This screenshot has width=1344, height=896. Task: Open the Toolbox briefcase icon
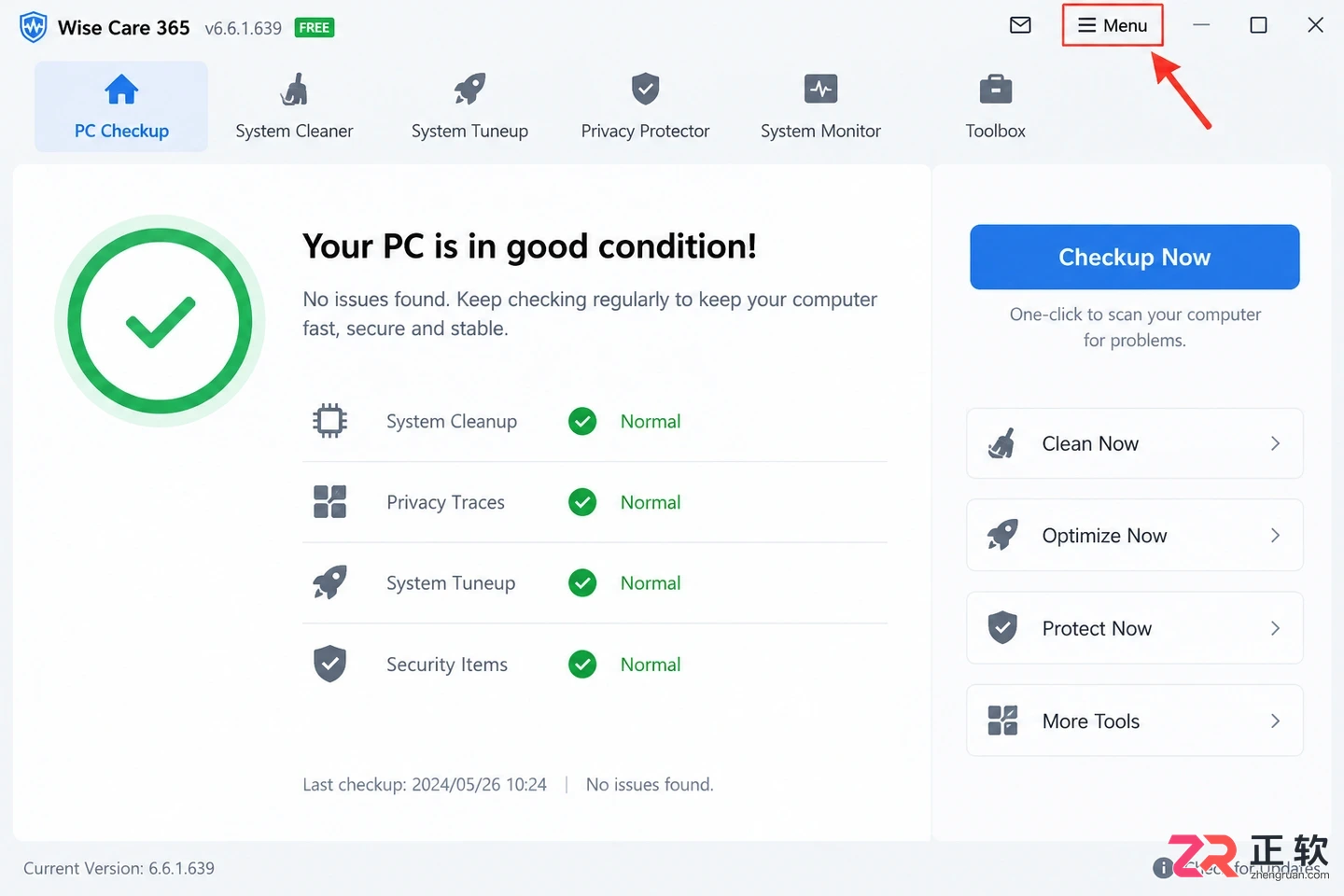(x=995, y=90)
